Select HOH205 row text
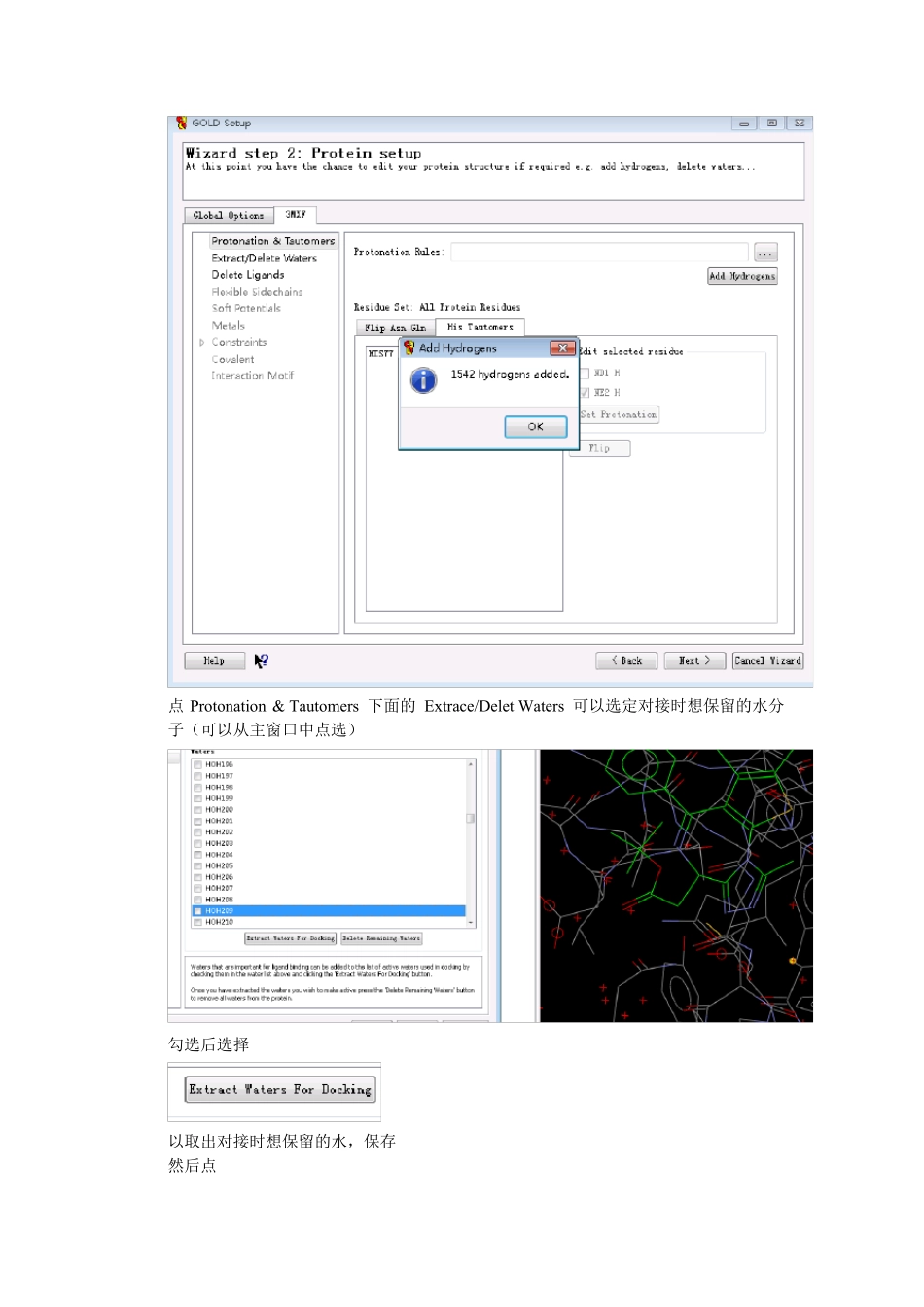The image size is (924, 1307). [x=220, y=865]
